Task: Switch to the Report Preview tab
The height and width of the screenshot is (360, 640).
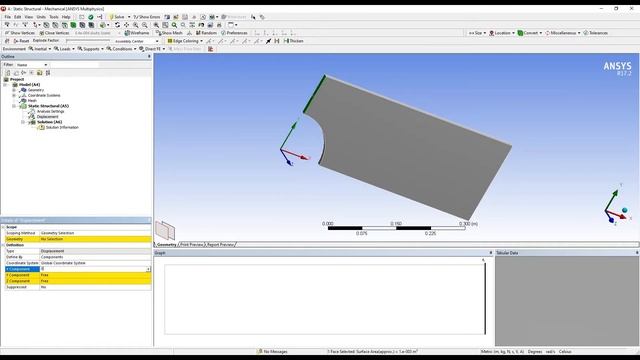Action: click(220, 244)
